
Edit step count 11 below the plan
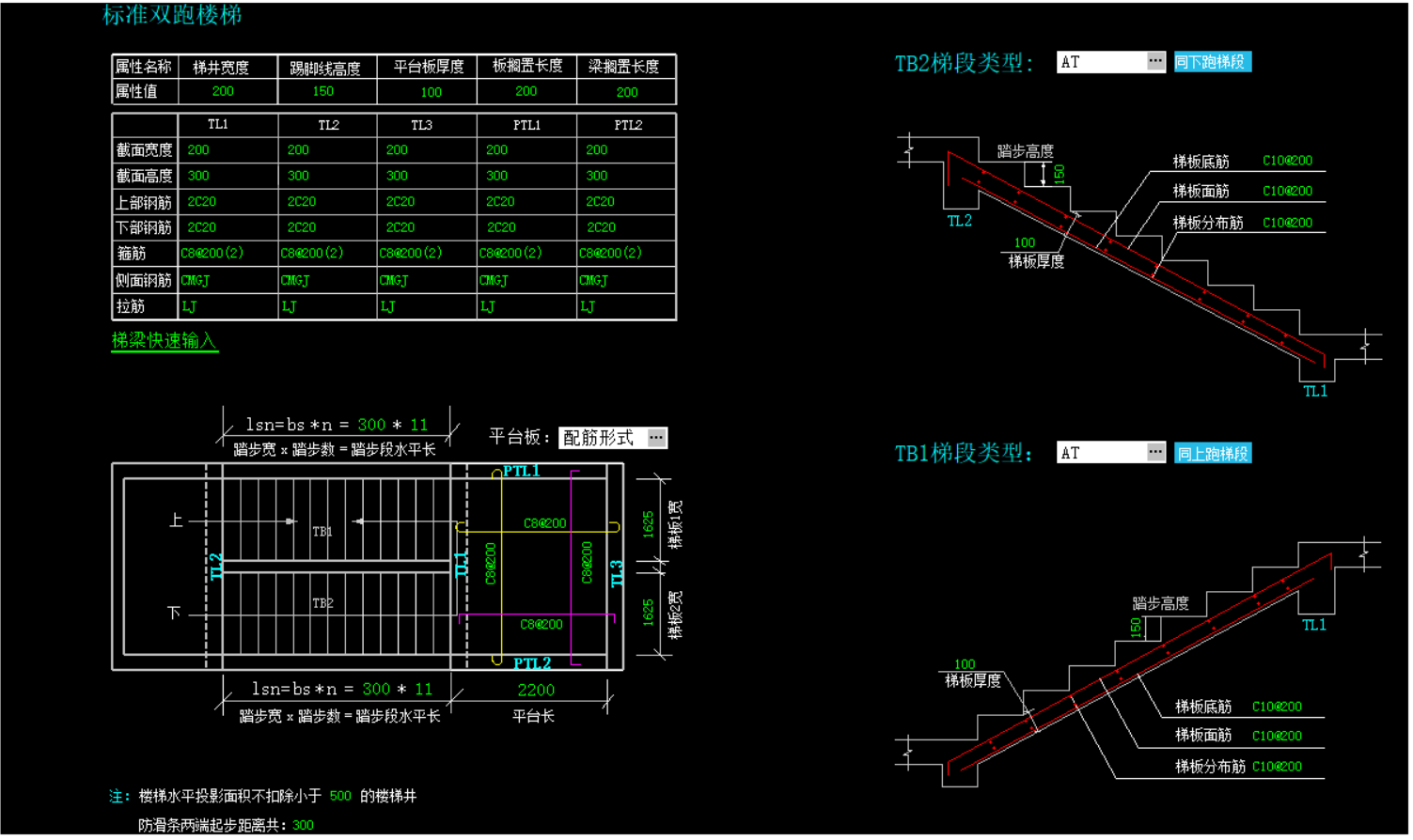423,689
